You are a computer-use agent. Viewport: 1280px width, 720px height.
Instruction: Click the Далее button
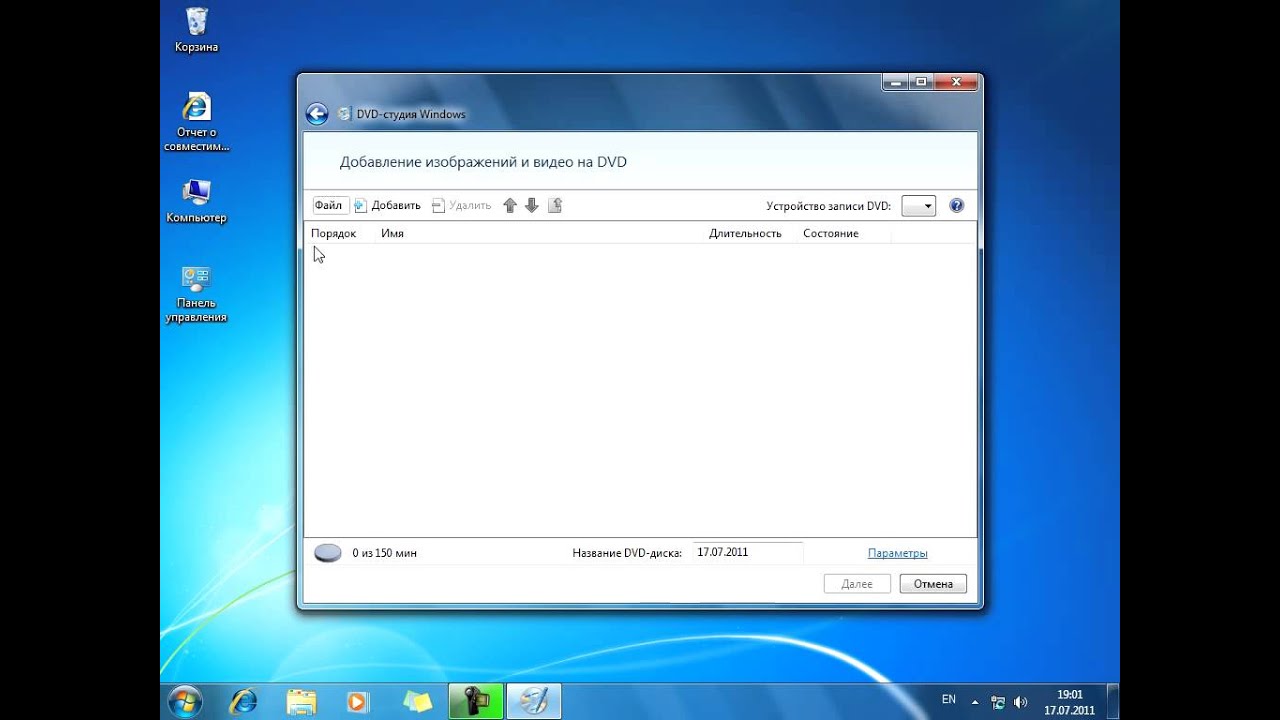[857, 584]
